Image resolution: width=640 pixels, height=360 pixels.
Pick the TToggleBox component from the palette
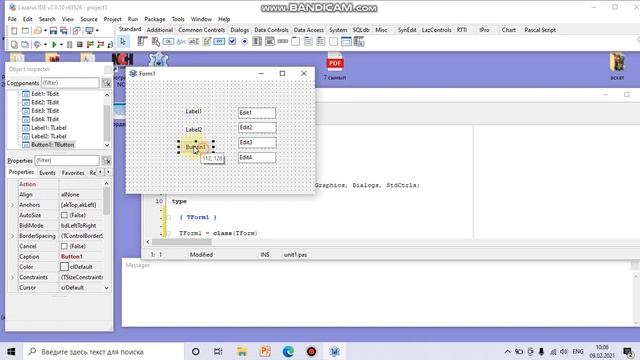[219, 41]
